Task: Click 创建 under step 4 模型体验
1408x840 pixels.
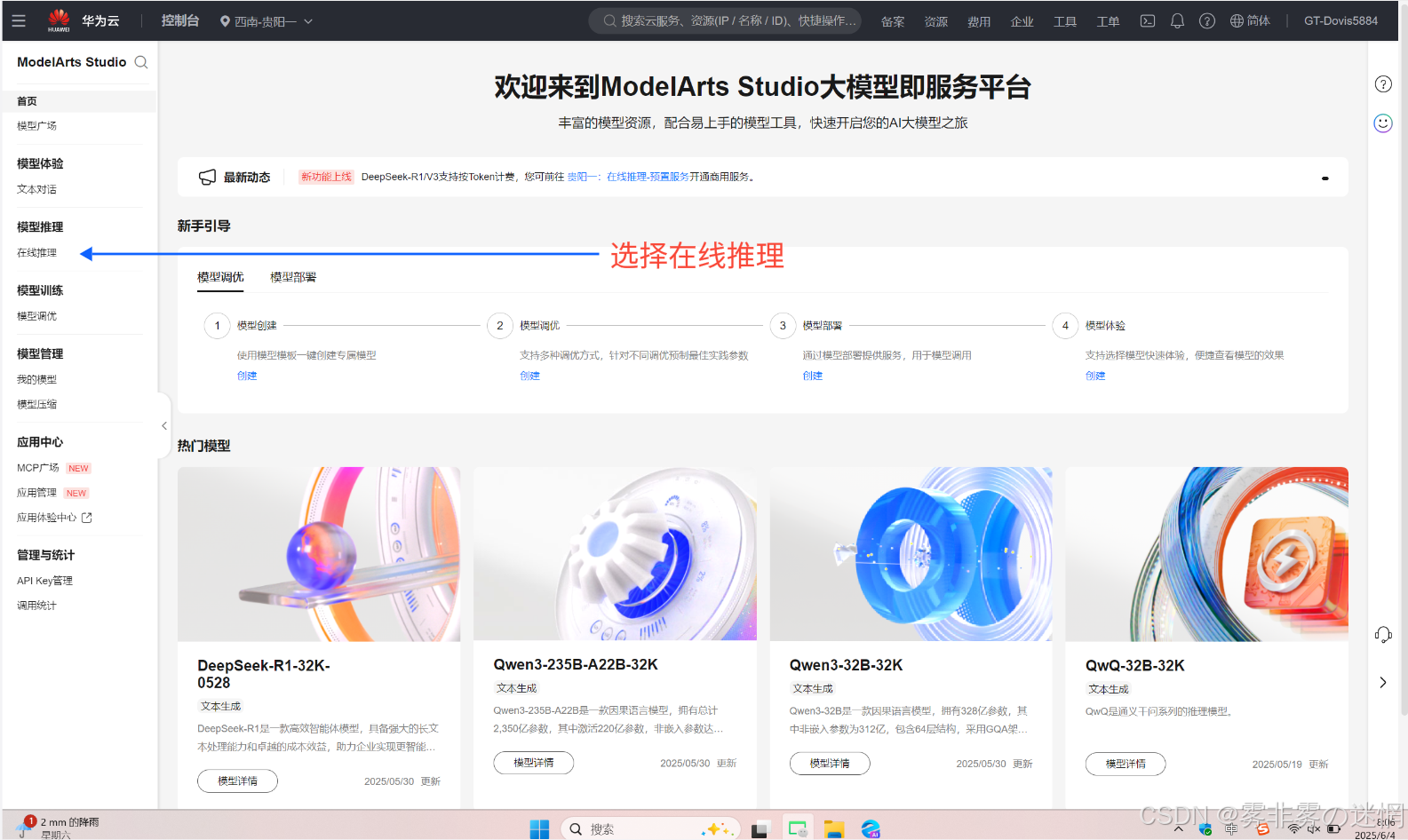Action: pyautogui.click(x=1095, y=376)
